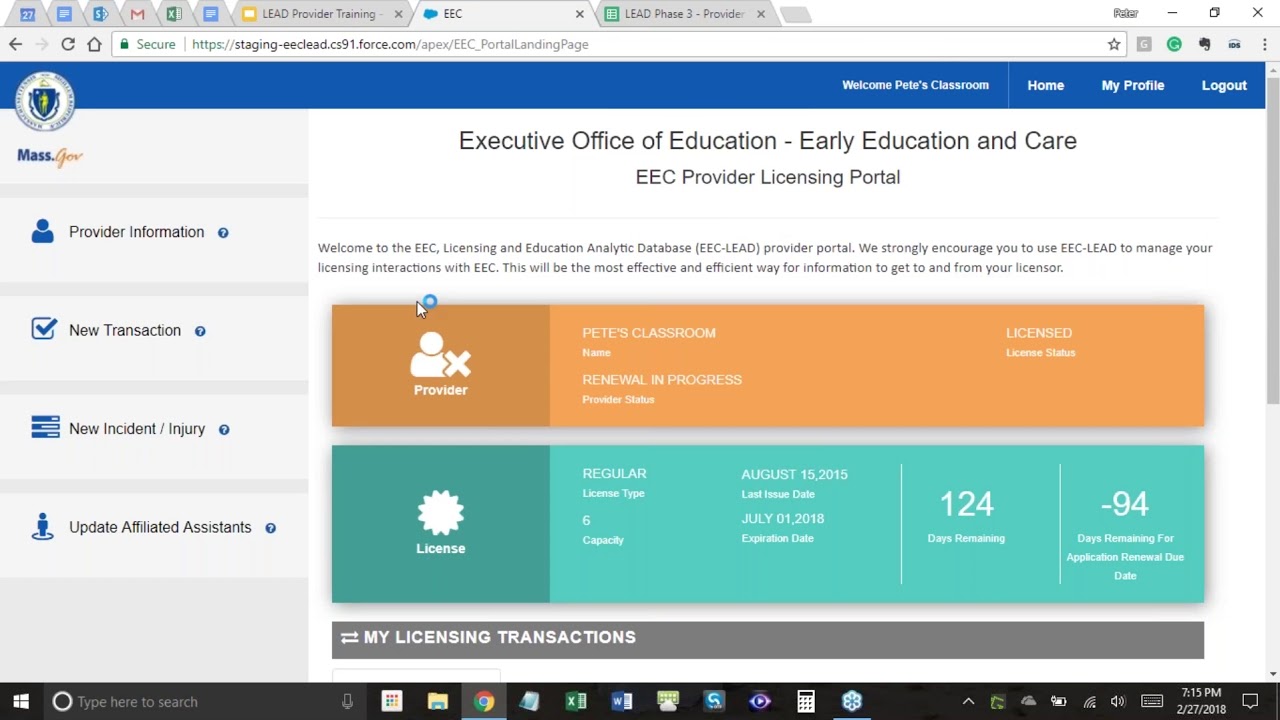
Task: Open New Incident / Injury link
Action: click(x=137, y=429)
